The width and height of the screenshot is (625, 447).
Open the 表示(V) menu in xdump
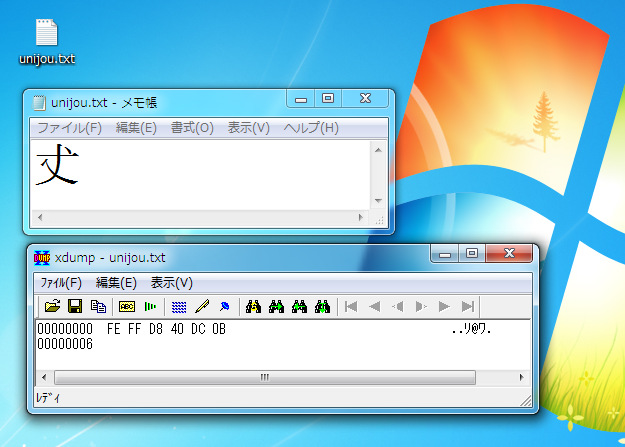coord(171,283)
